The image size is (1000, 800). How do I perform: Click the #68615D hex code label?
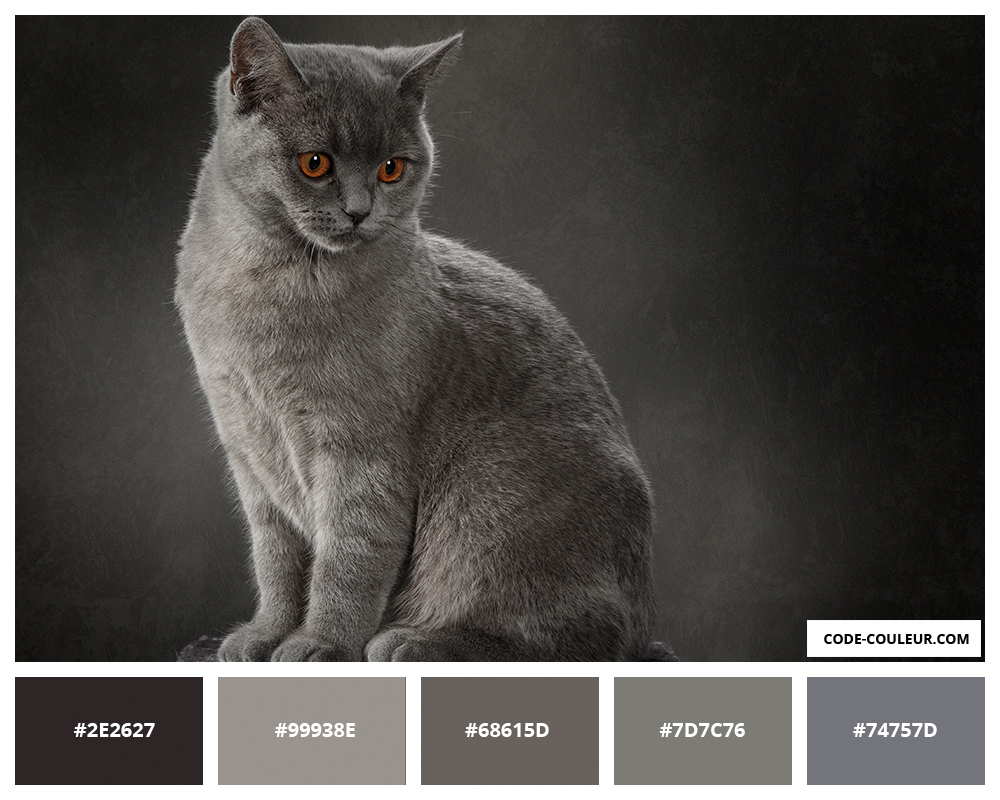pos(507,730)
